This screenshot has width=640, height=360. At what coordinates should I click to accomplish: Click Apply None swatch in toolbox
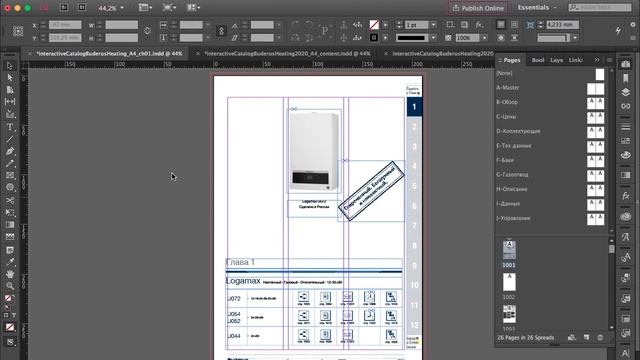pos(9,327)
